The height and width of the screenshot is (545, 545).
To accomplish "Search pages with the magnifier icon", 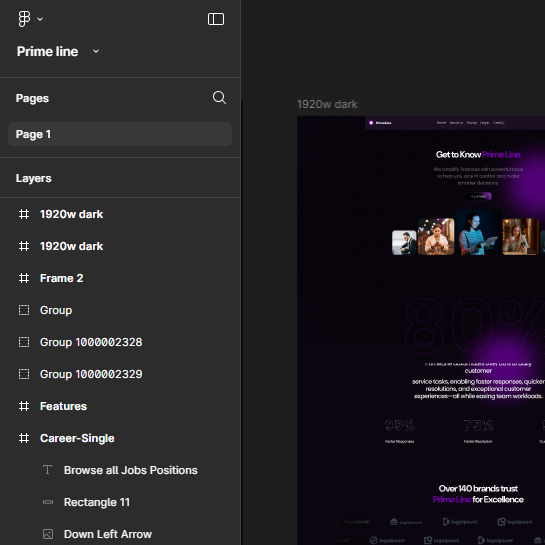I will [x=219, y=98].
